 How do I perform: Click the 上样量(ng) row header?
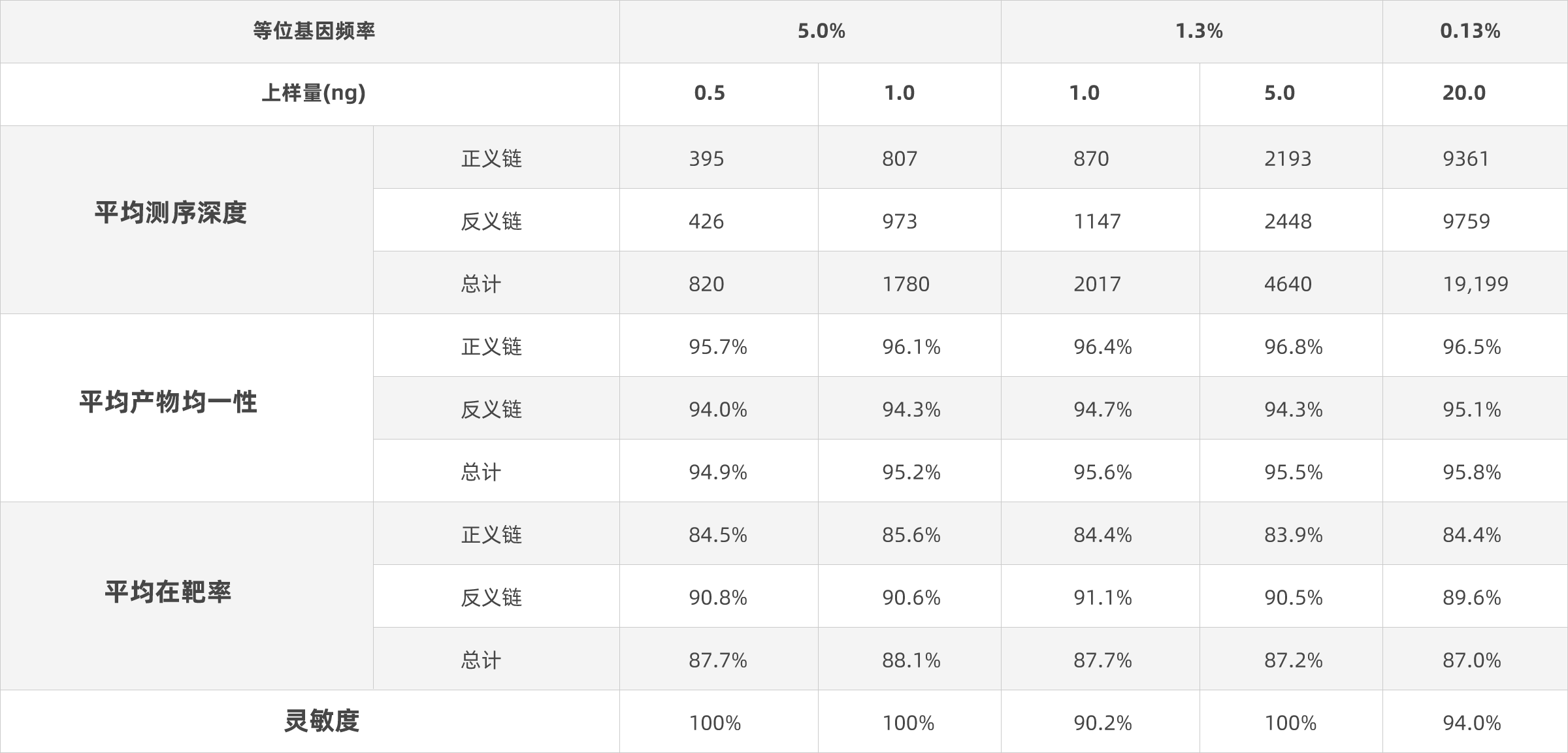click(314, 93)
